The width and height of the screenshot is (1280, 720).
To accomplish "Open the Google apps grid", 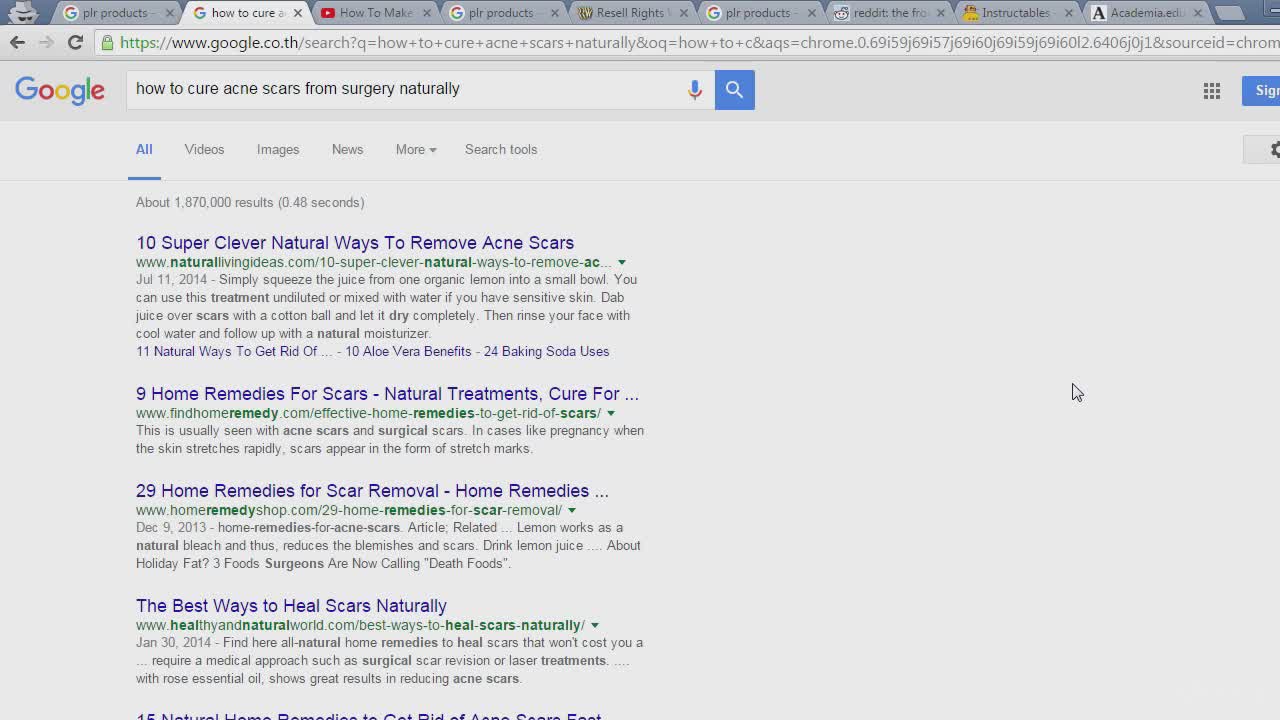I will coord(1211,91).
